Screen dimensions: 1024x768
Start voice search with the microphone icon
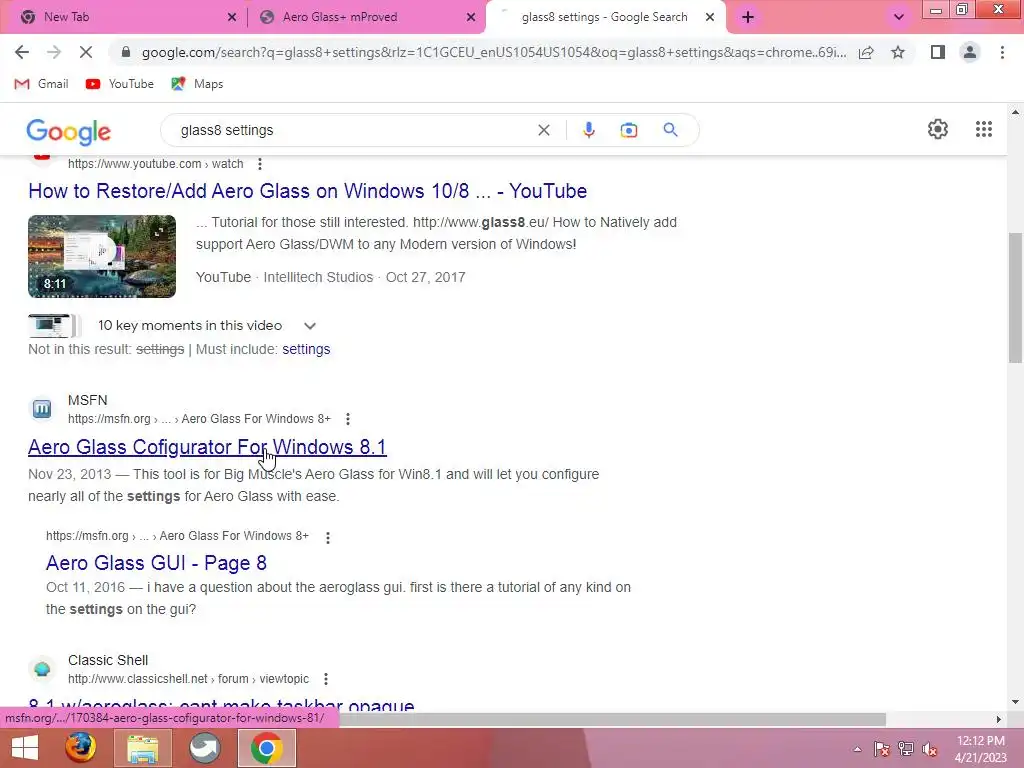pyautogui.click(x=588, y=130)
